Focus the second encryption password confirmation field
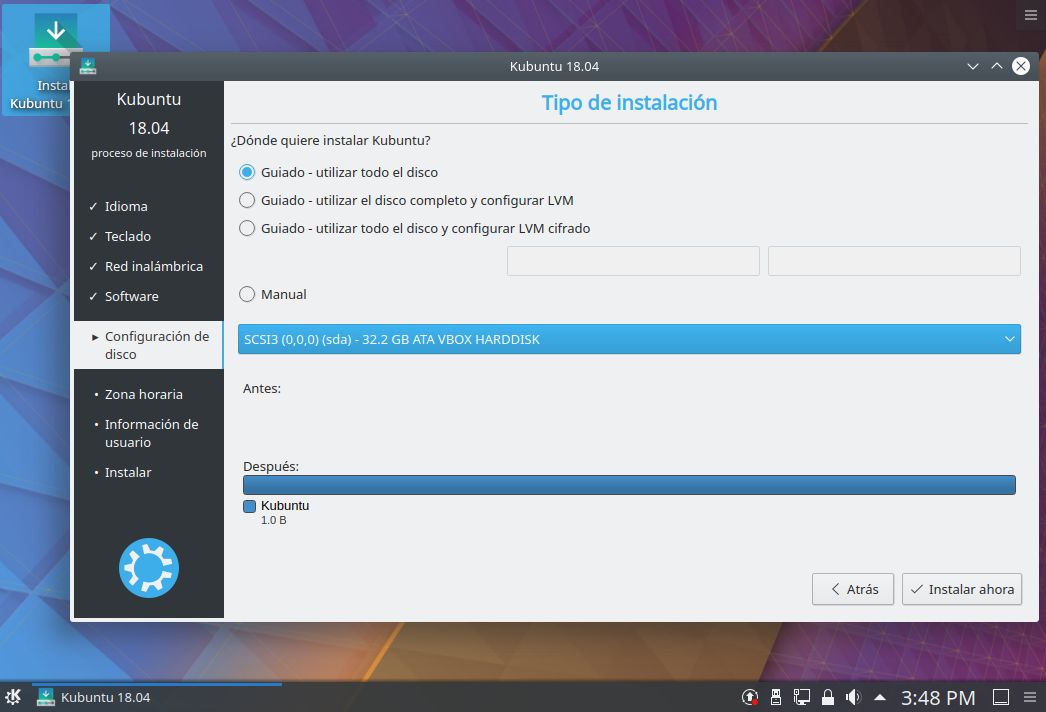Image resolution: width=1046 pixels, height=712 pixels. [894, 261]
